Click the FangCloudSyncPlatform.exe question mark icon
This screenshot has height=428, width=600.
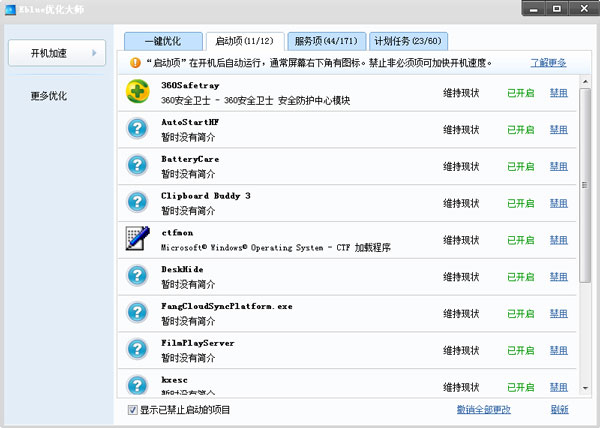point(137,312)
